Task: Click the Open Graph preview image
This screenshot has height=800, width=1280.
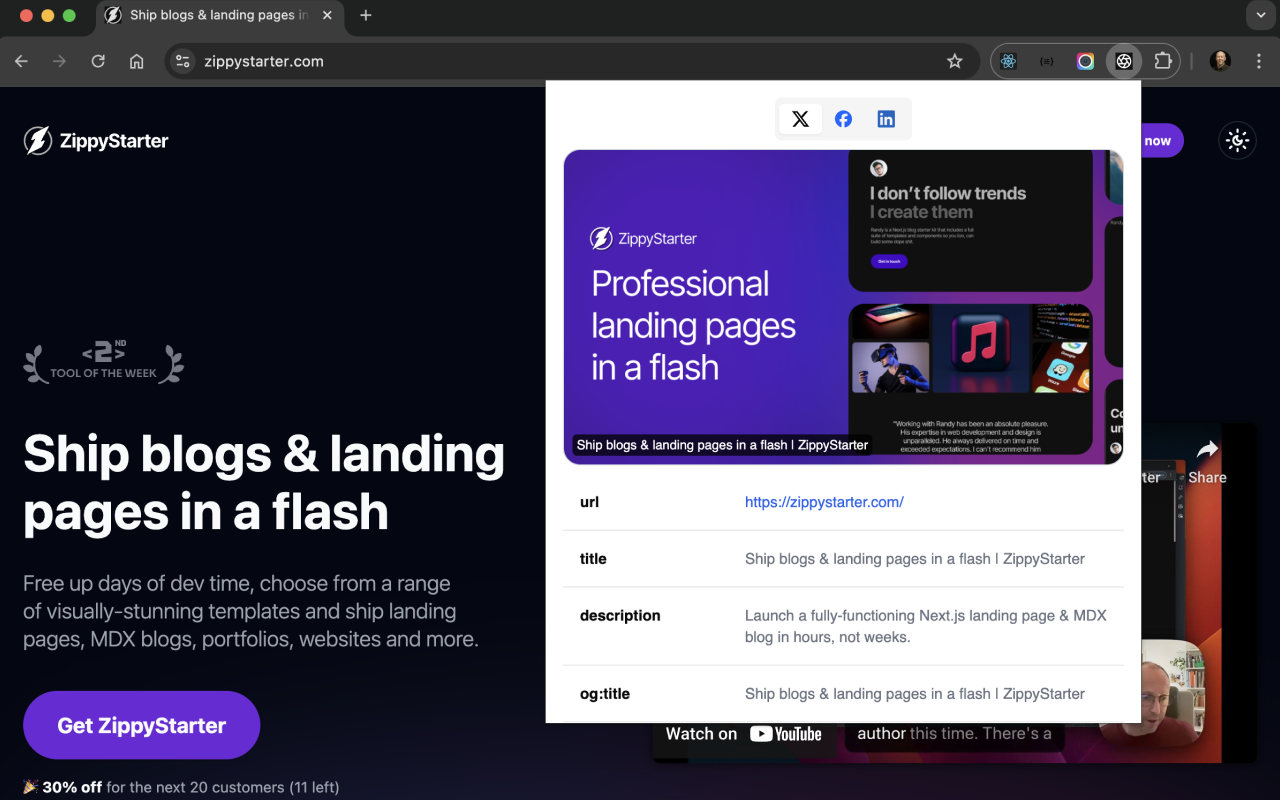Action: point(843,307)
